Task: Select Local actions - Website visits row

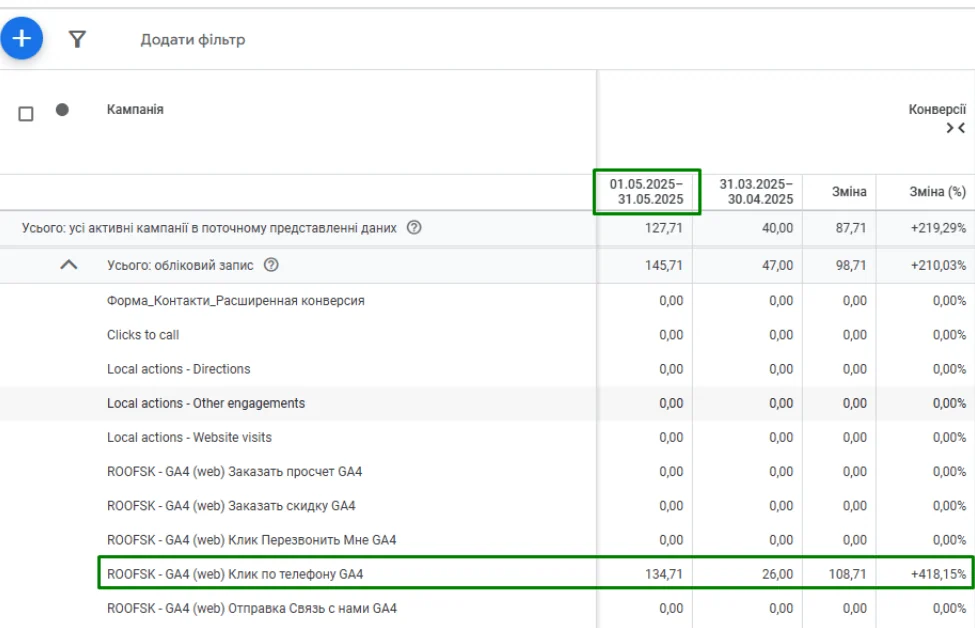Action: (x=488, y=438)
